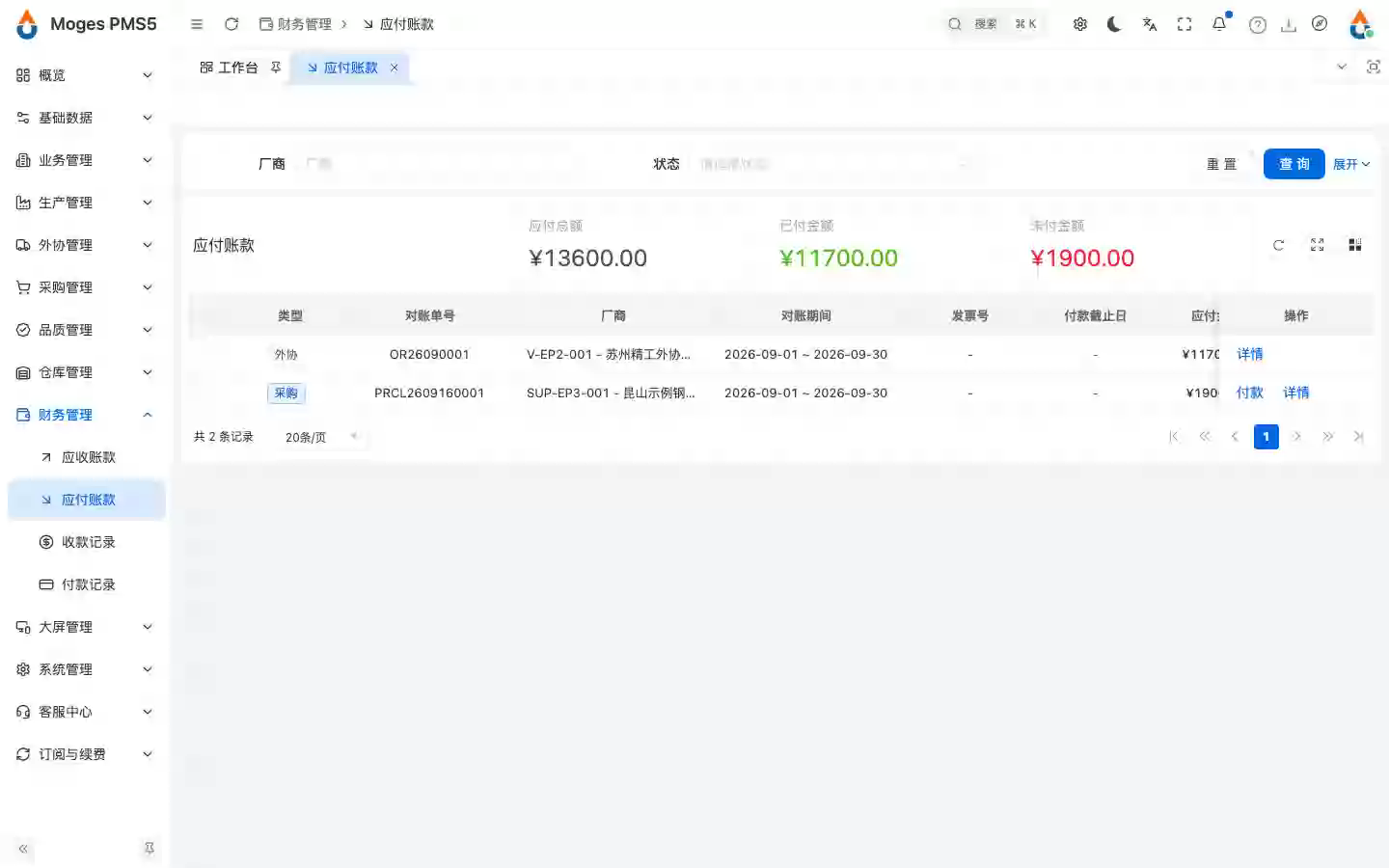Change the 20条/页 page size selector
This screenshot has width=1389, height=868.
(x=321, y=437)
